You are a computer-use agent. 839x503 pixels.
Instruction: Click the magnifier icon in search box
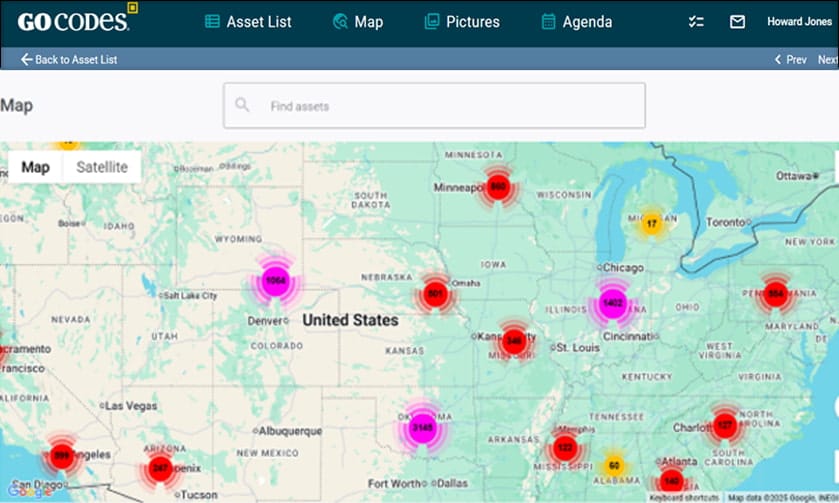pyautogui.click(x=242, y=105)
